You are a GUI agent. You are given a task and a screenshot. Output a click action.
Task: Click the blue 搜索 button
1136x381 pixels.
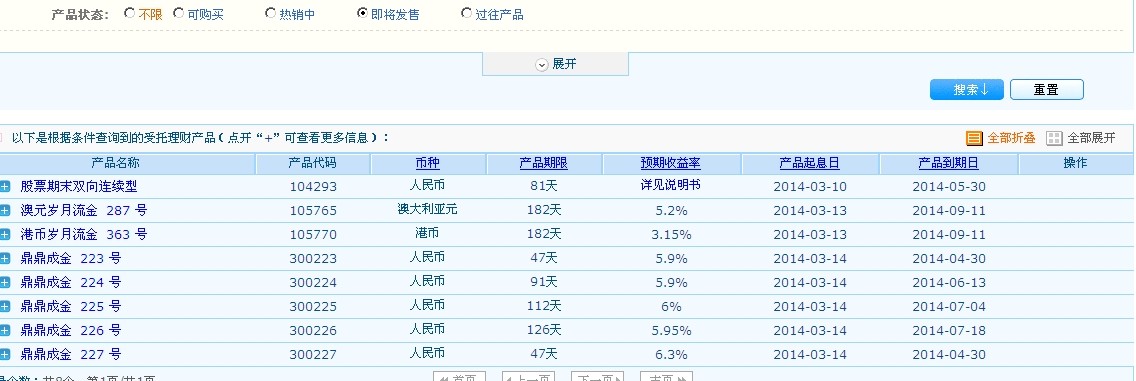coord(966,90)
